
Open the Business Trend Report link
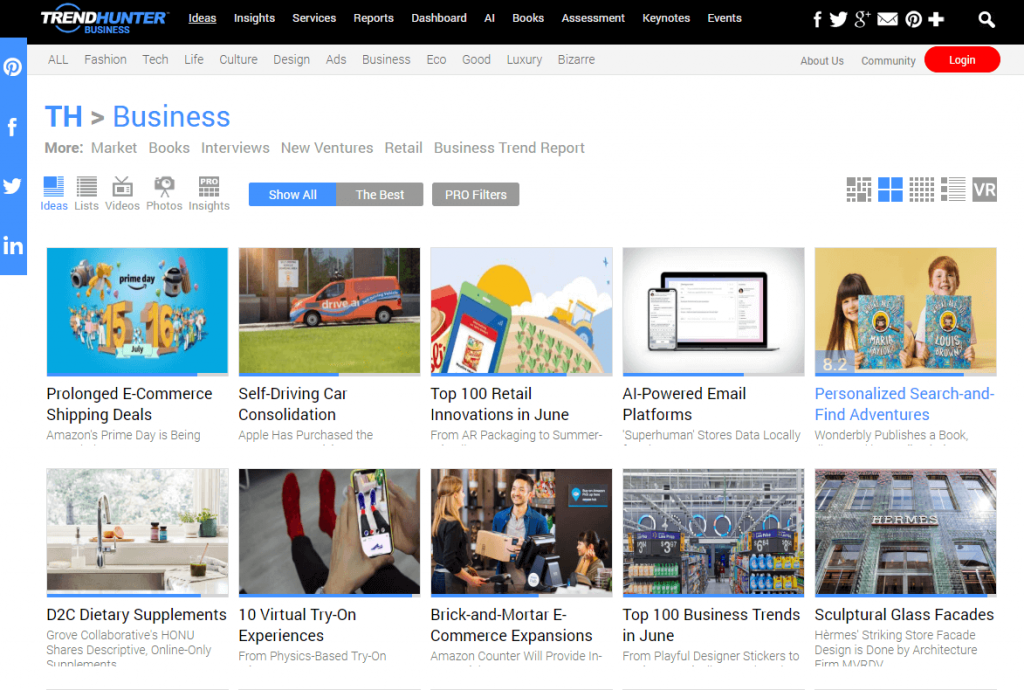pyautogui.click(x=509, y=148)
